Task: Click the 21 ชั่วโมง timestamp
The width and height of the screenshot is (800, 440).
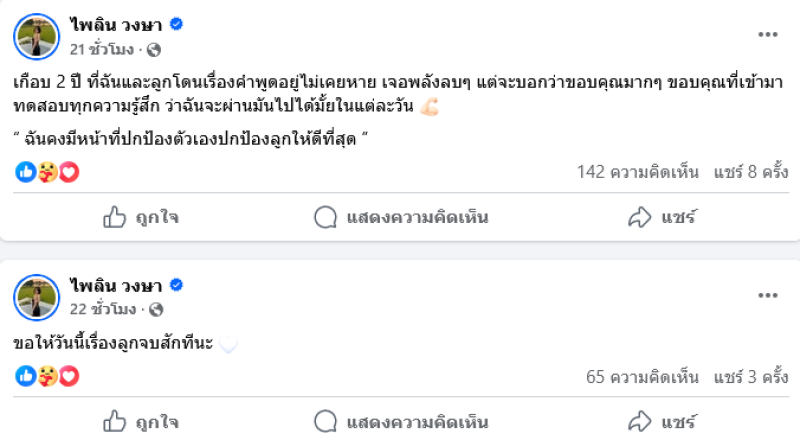Action: click(x=101, y=49)
